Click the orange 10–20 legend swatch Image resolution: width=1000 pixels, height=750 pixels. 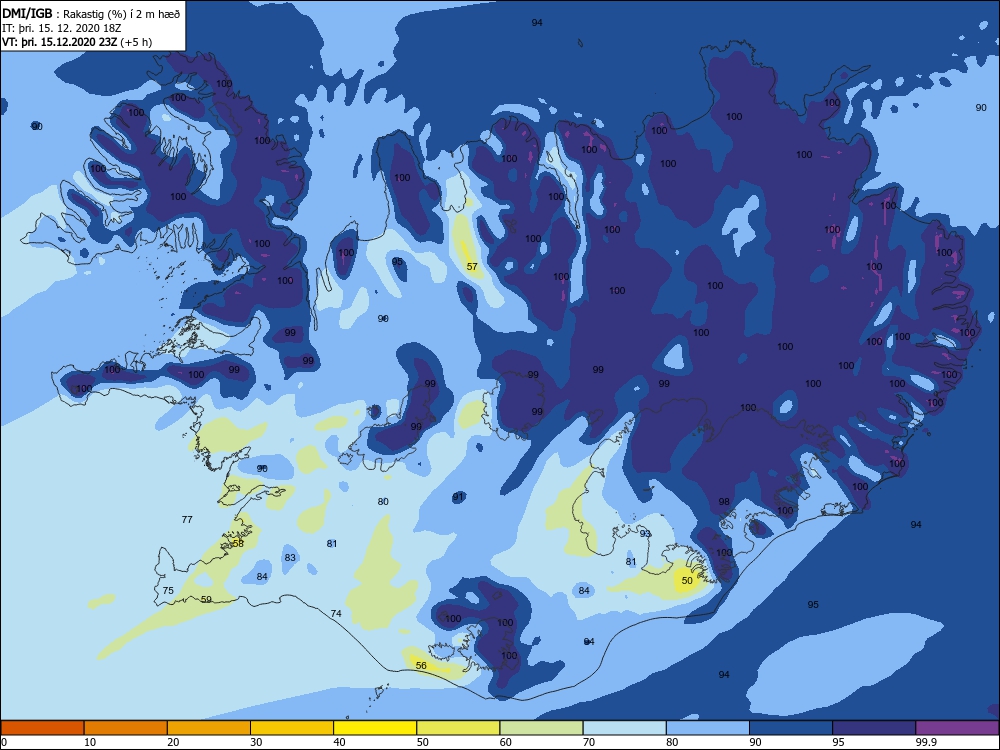point(126,728)
